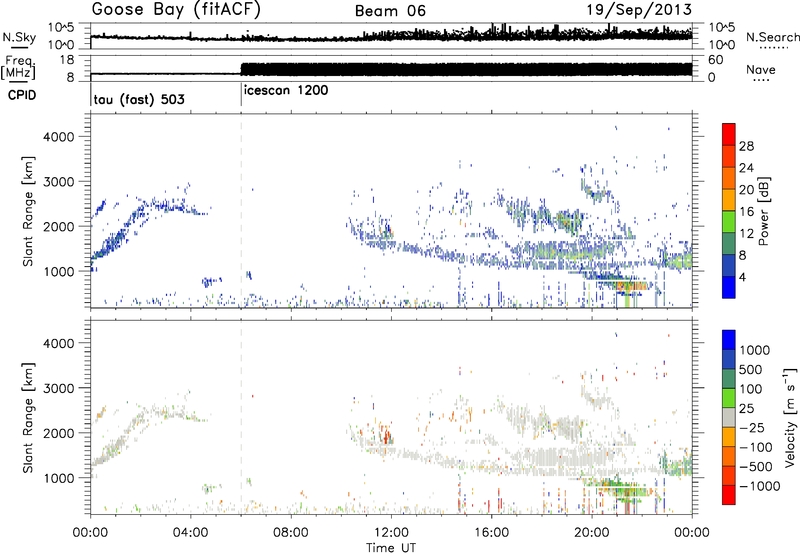Click the gray segment of velocity colorbar
The height and width of the screenshot is (554, 800).
tap(729, 418)
